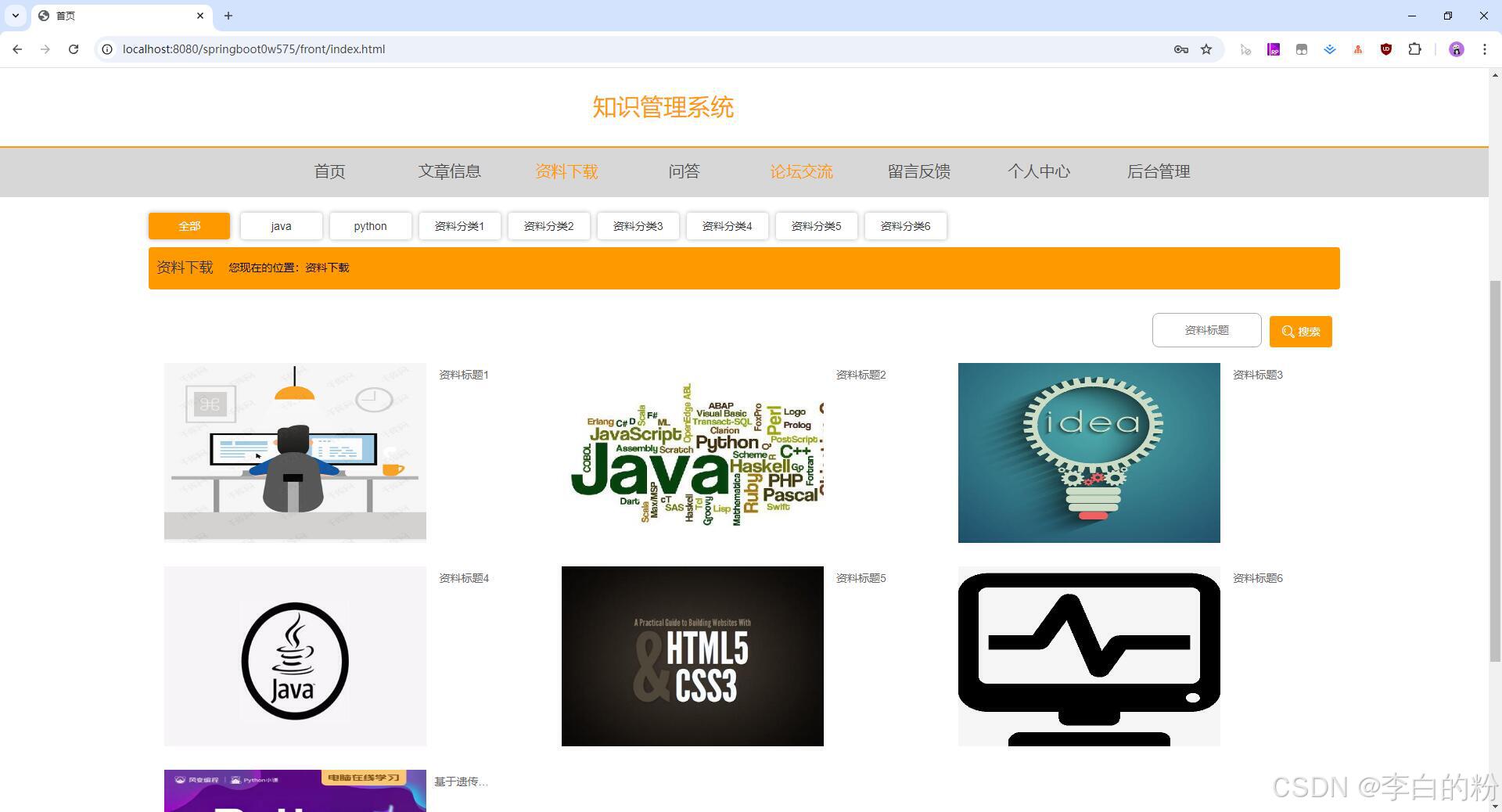
Task: Click the 资料标题2 title text
Action: coord(861,375)
